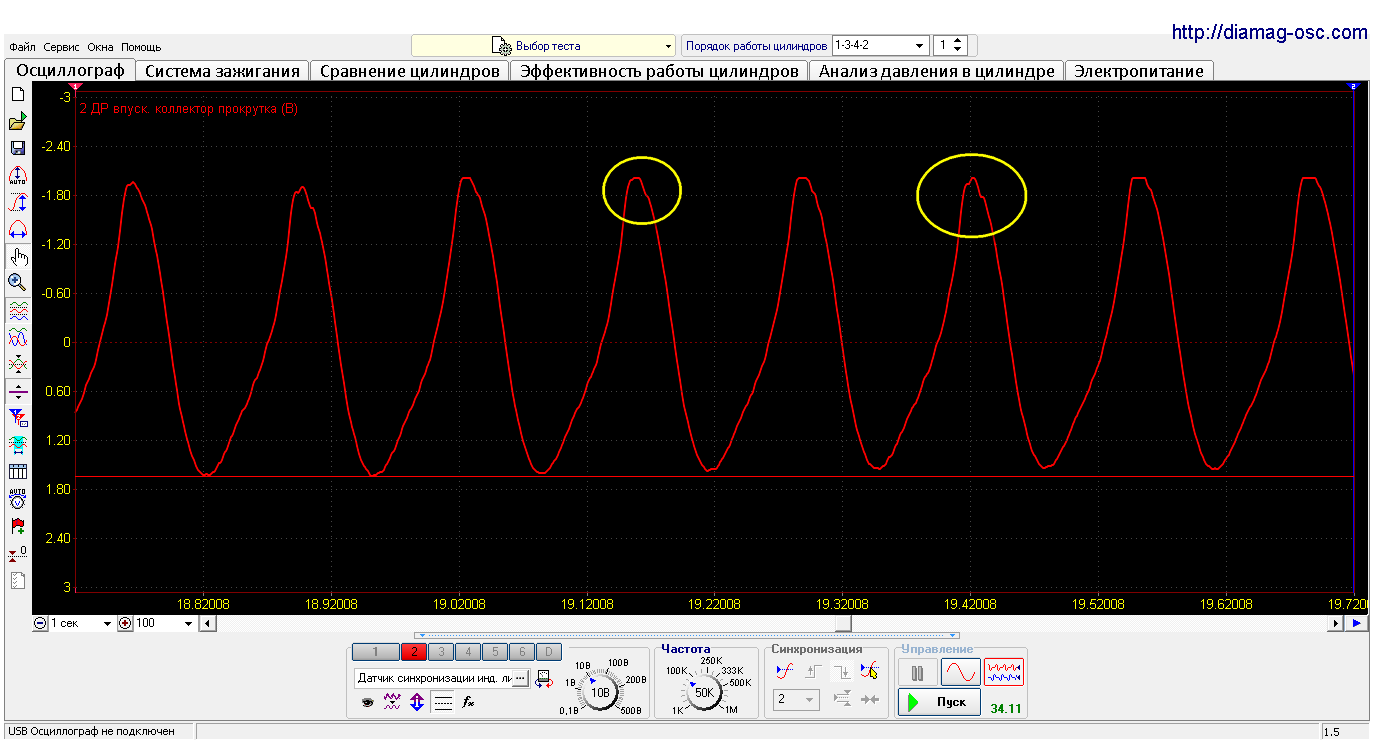This screenshot has width=1382, height=744.
Task: Toggle channel 3 button
Action: (x=441, y=652)
